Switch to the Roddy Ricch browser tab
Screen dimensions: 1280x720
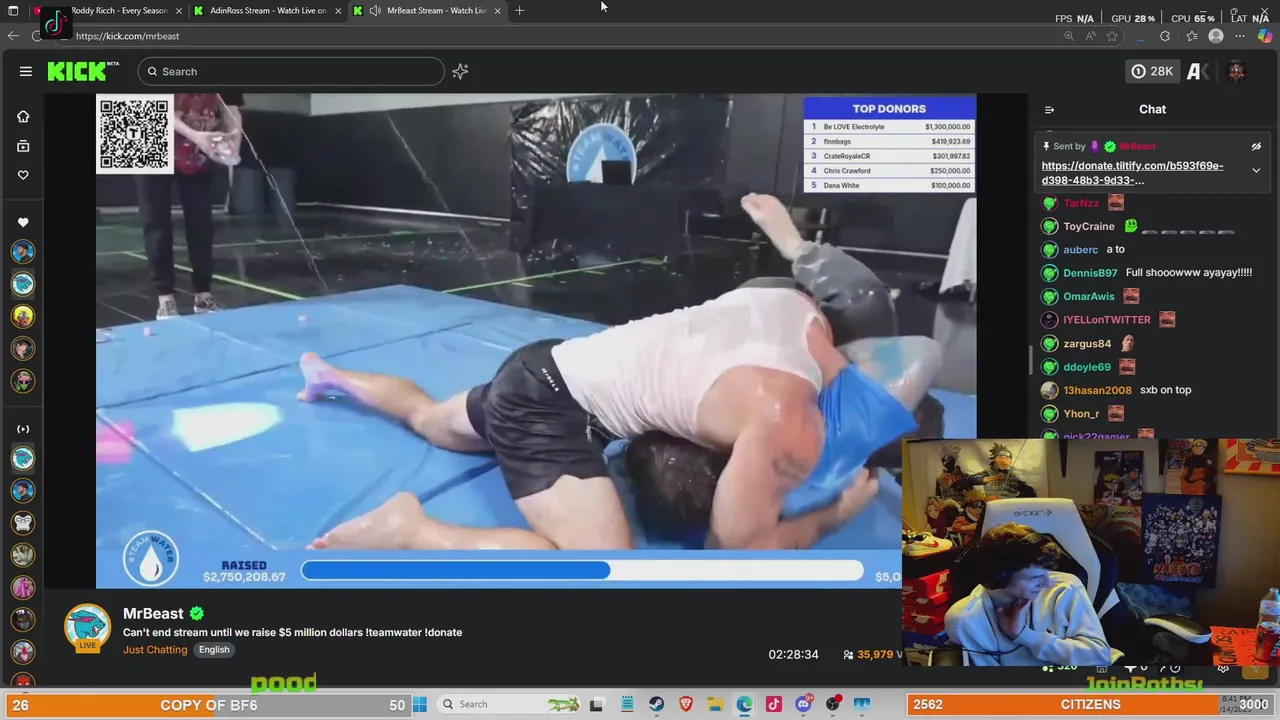(x=110, y=11)
